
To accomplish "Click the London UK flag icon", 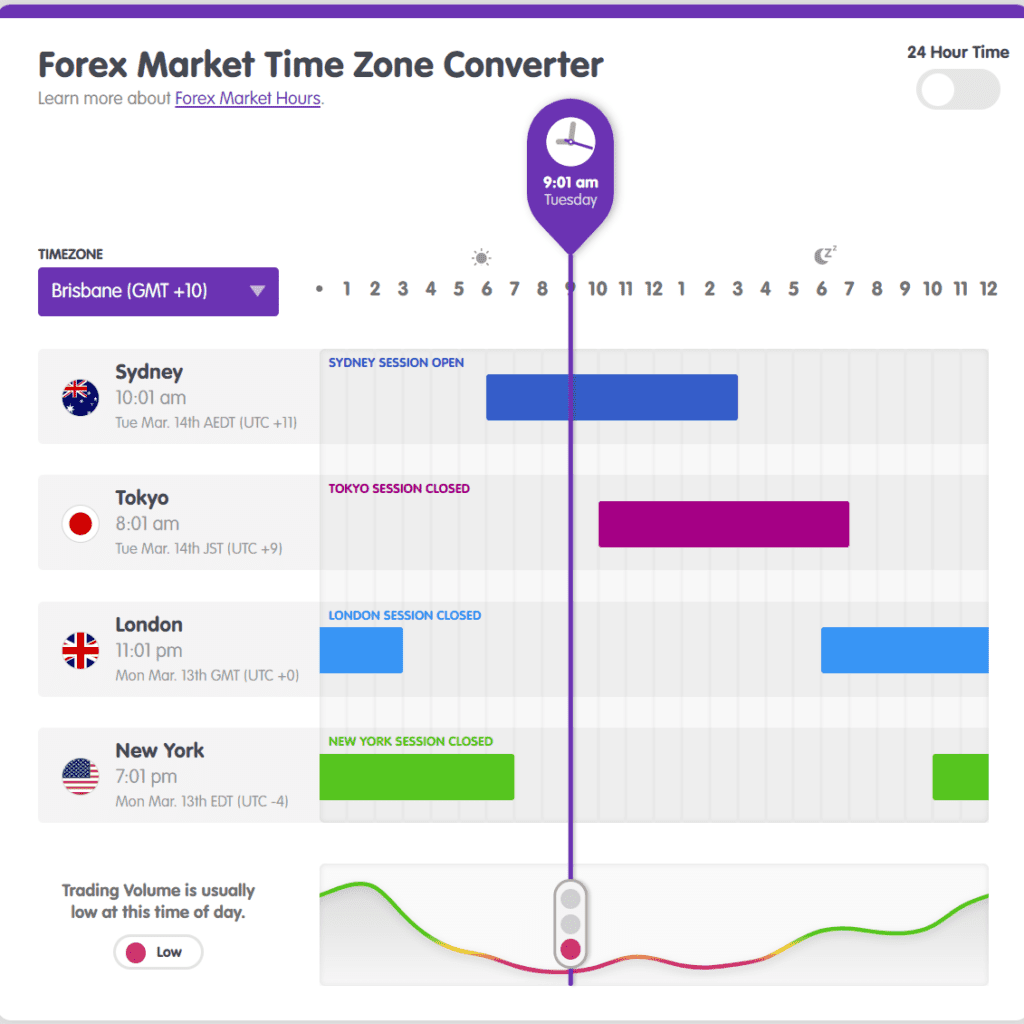I will click(80, 650).
